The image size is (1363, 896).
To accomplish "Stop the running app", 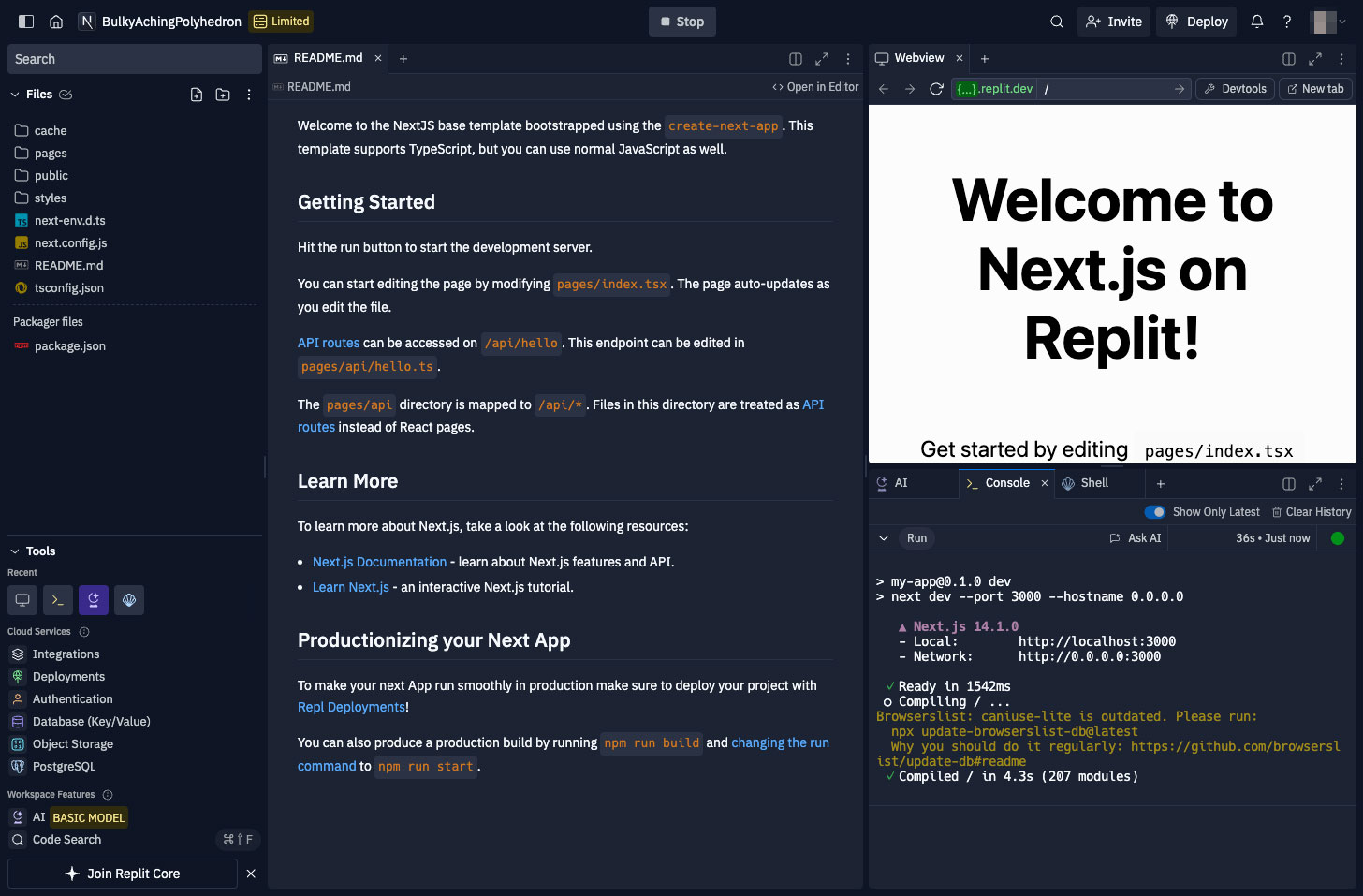I will click(681, 22).
